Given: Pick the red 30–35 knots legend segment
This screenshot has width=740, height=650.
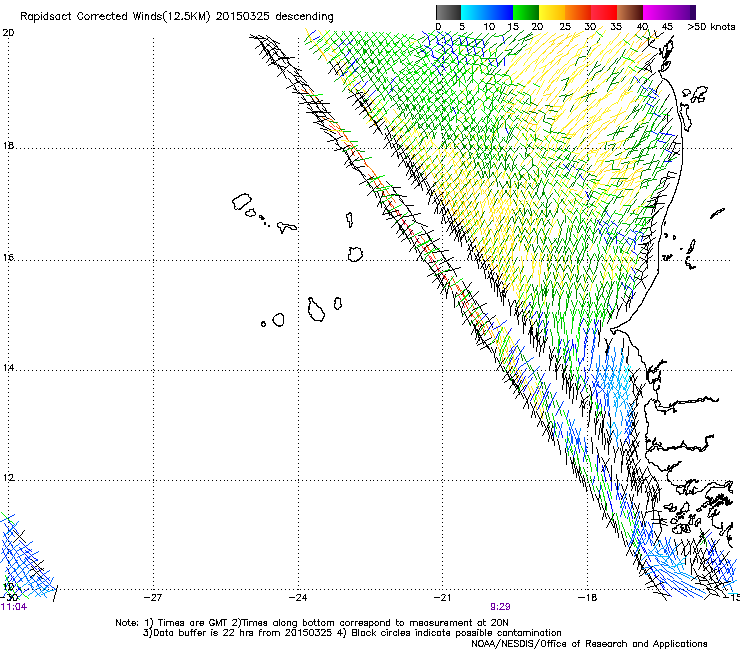Looking at the screenshot, I should [604, 12].
